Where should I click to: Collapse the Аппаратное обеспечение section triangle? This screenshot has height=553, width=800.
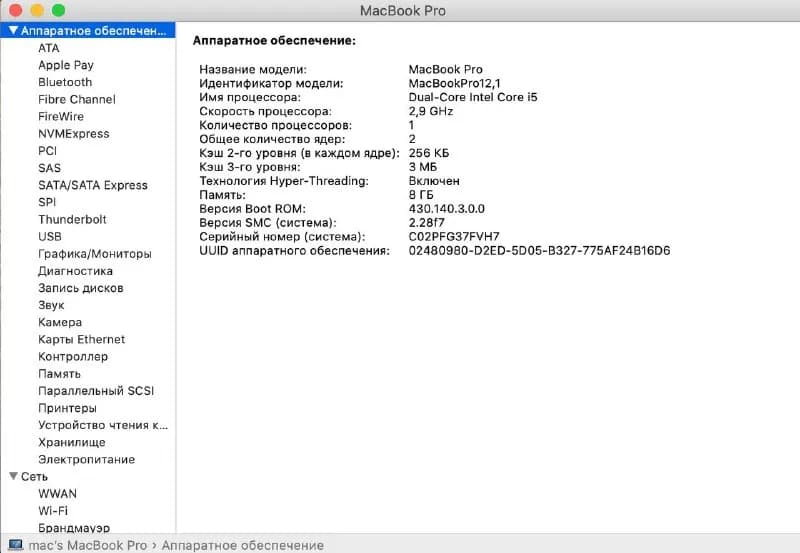click(x=14, y=31)
